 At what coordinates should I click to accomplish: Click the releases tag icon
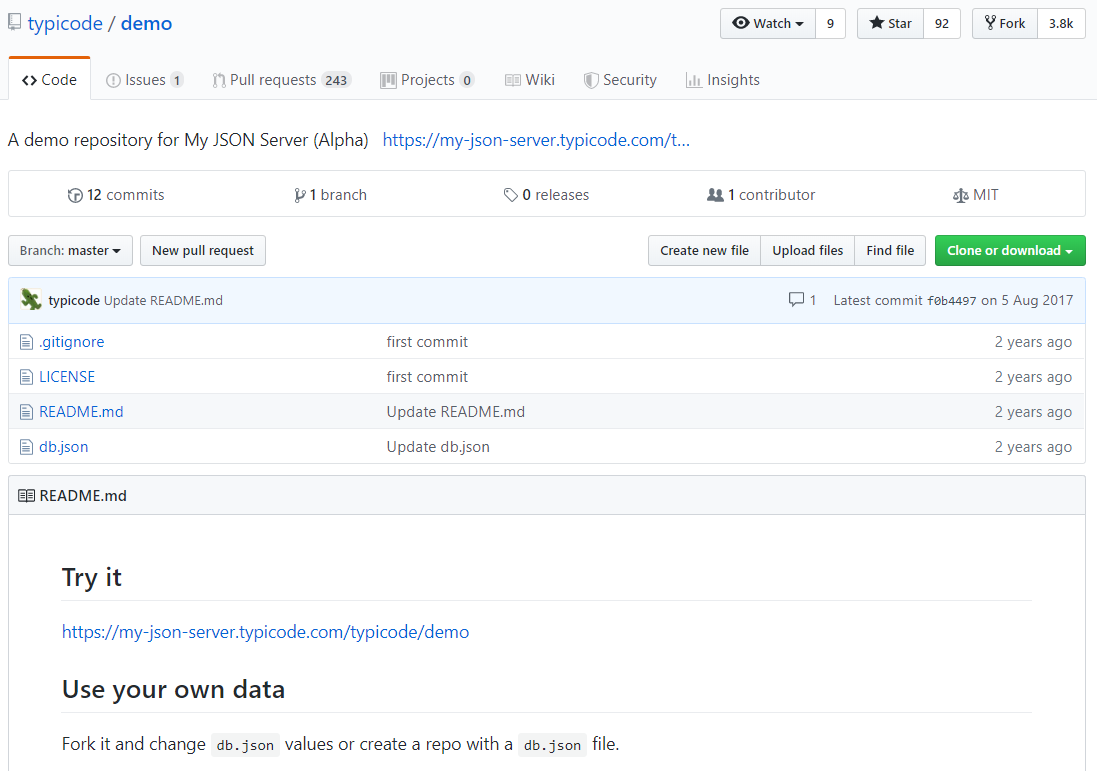(511, 195)
